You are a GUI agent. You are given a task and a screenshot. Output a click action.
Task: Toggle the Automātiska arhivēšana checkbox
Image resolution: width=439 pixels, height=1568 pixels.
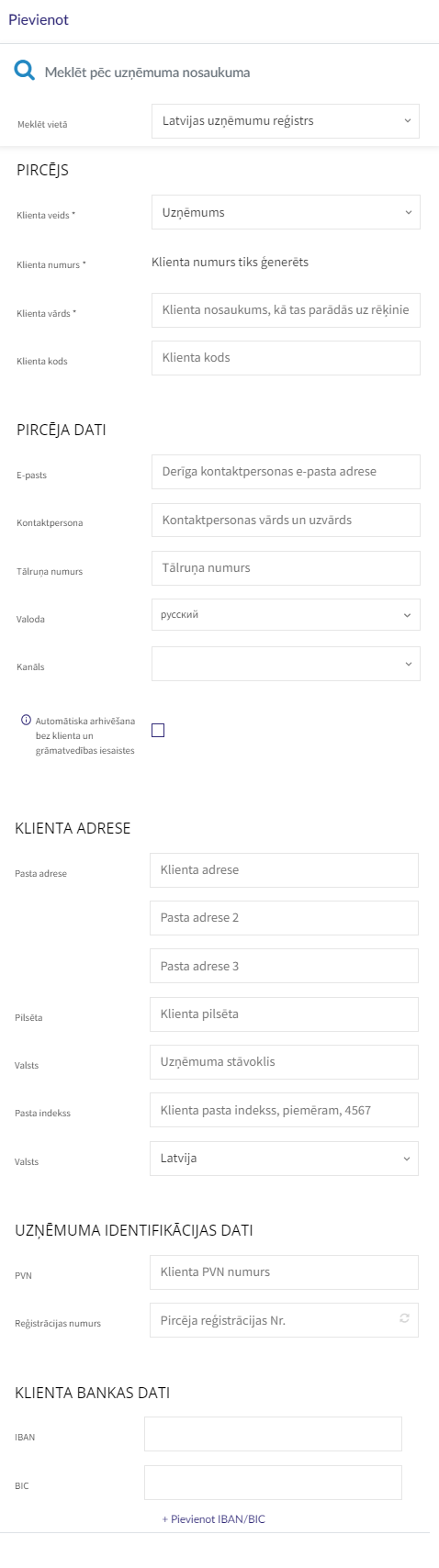(x=158, y=731)
